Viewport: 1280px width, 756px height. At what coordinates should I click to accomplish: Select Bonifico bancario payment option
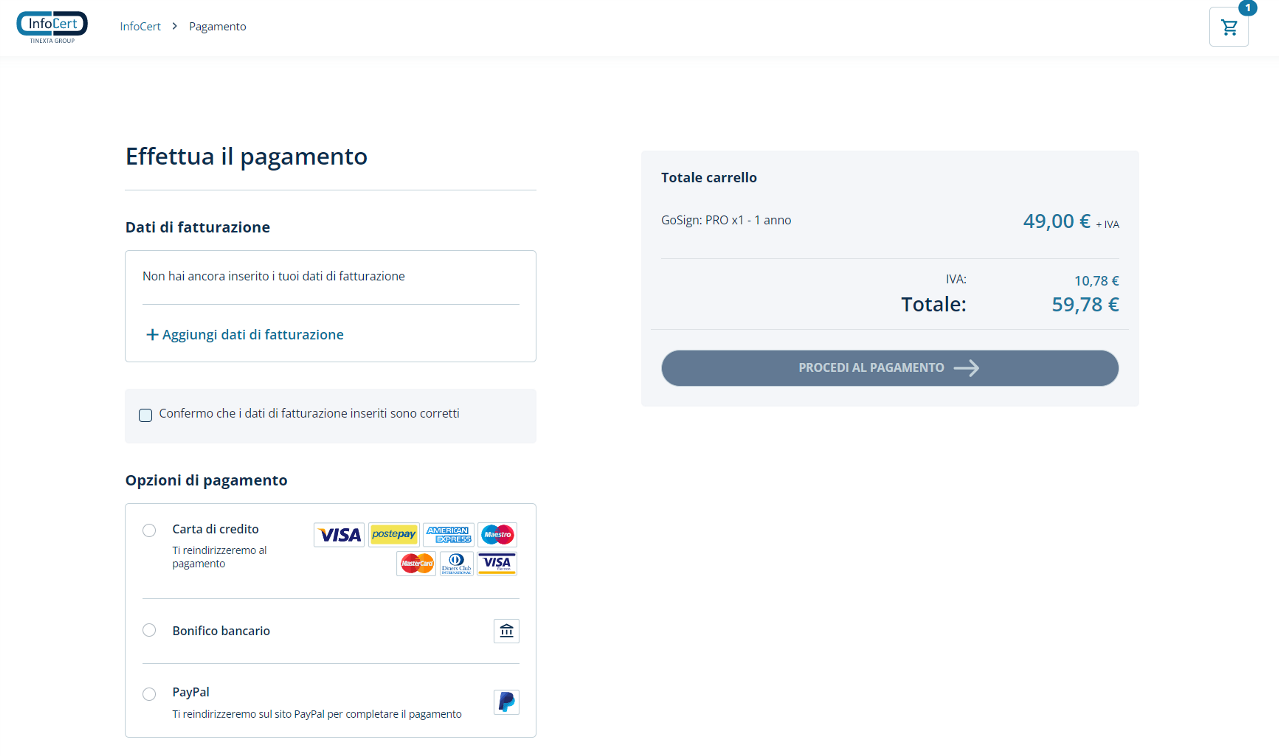(149, 630)
